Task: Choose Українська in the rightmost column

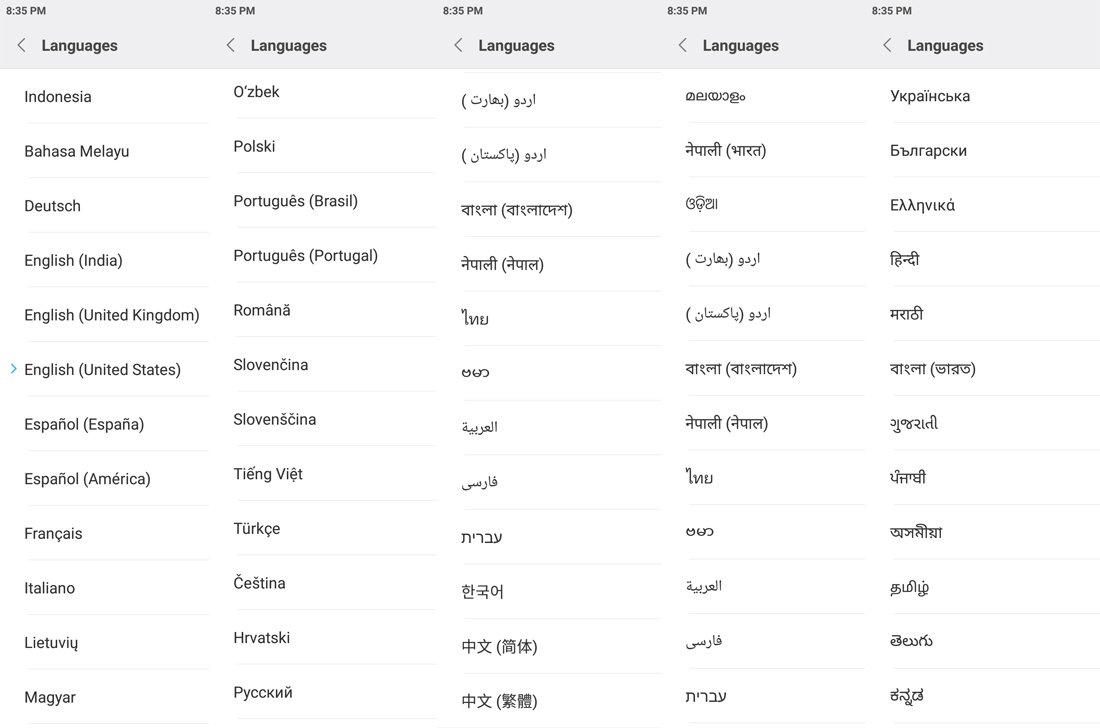Action: [x=930, y=95]
